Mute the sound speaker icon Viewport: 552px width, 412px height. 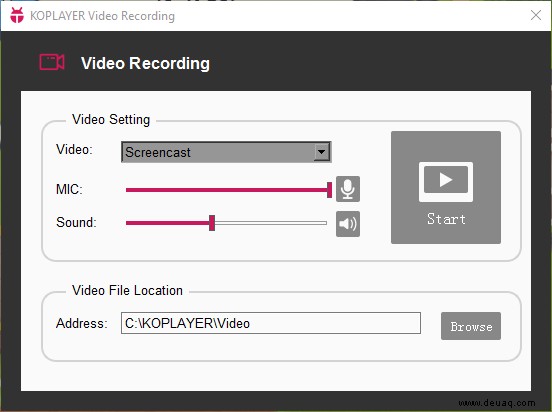tap(348, 224)
